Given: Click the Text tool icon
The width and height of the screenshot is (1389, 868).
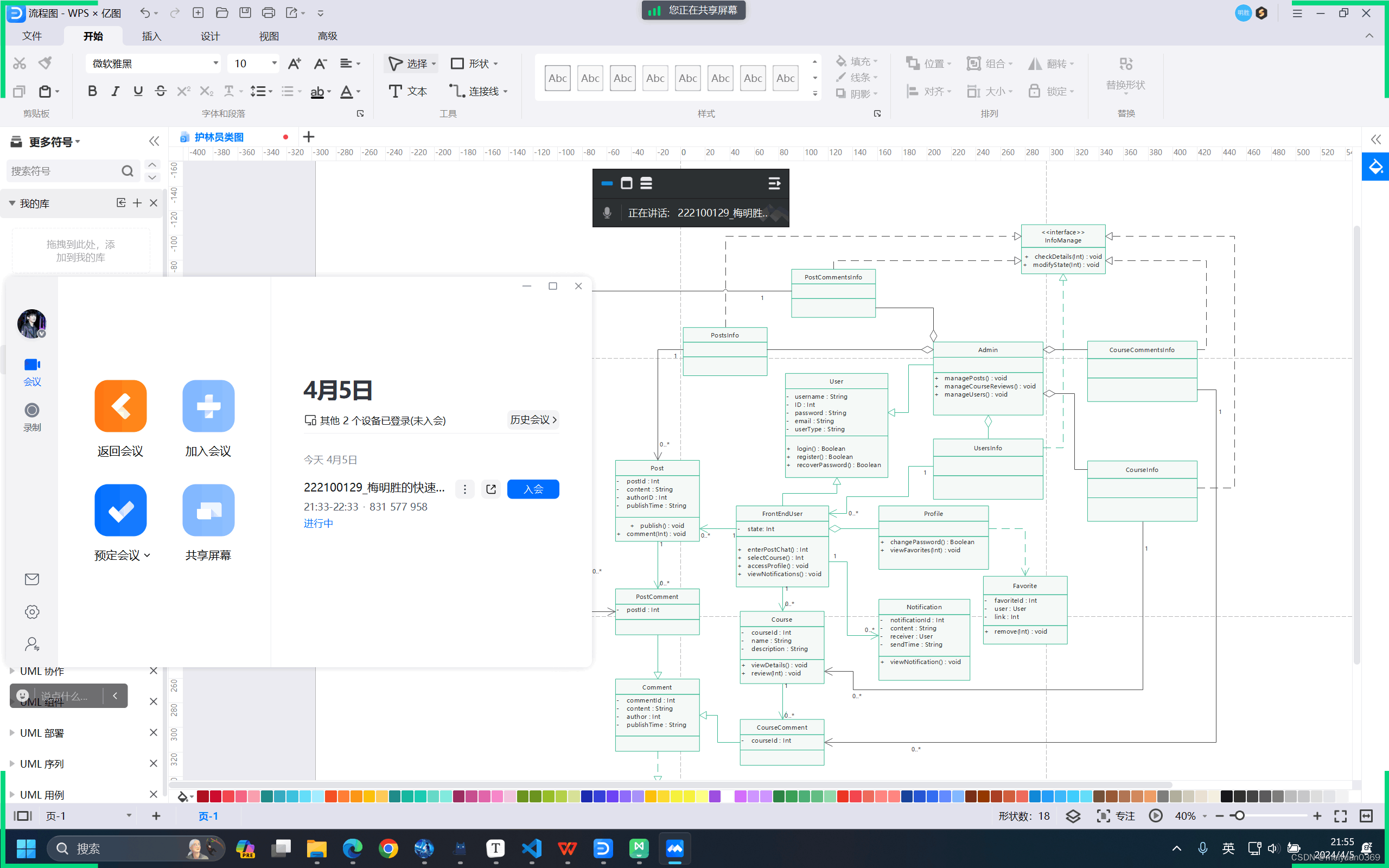Looking at the screenshot, I should tap(395, 91).
